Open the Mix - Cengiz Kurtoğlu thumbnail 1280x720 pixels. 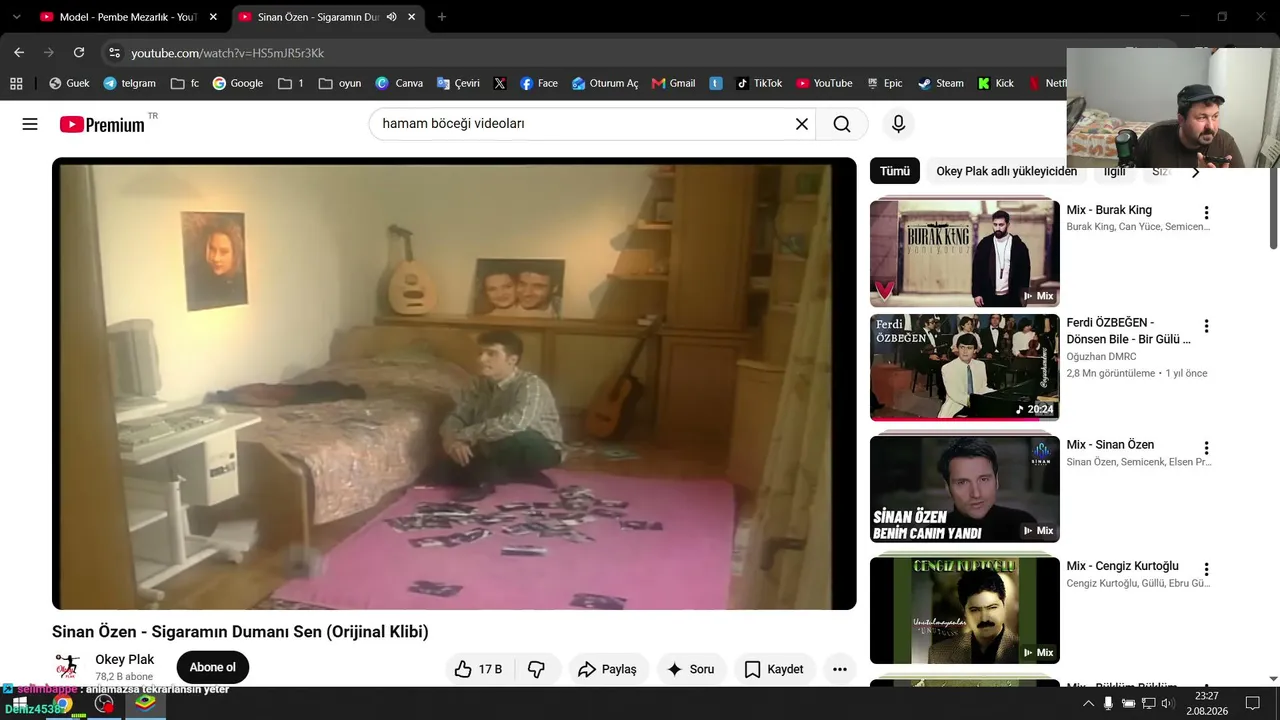[x=965, y=610]
